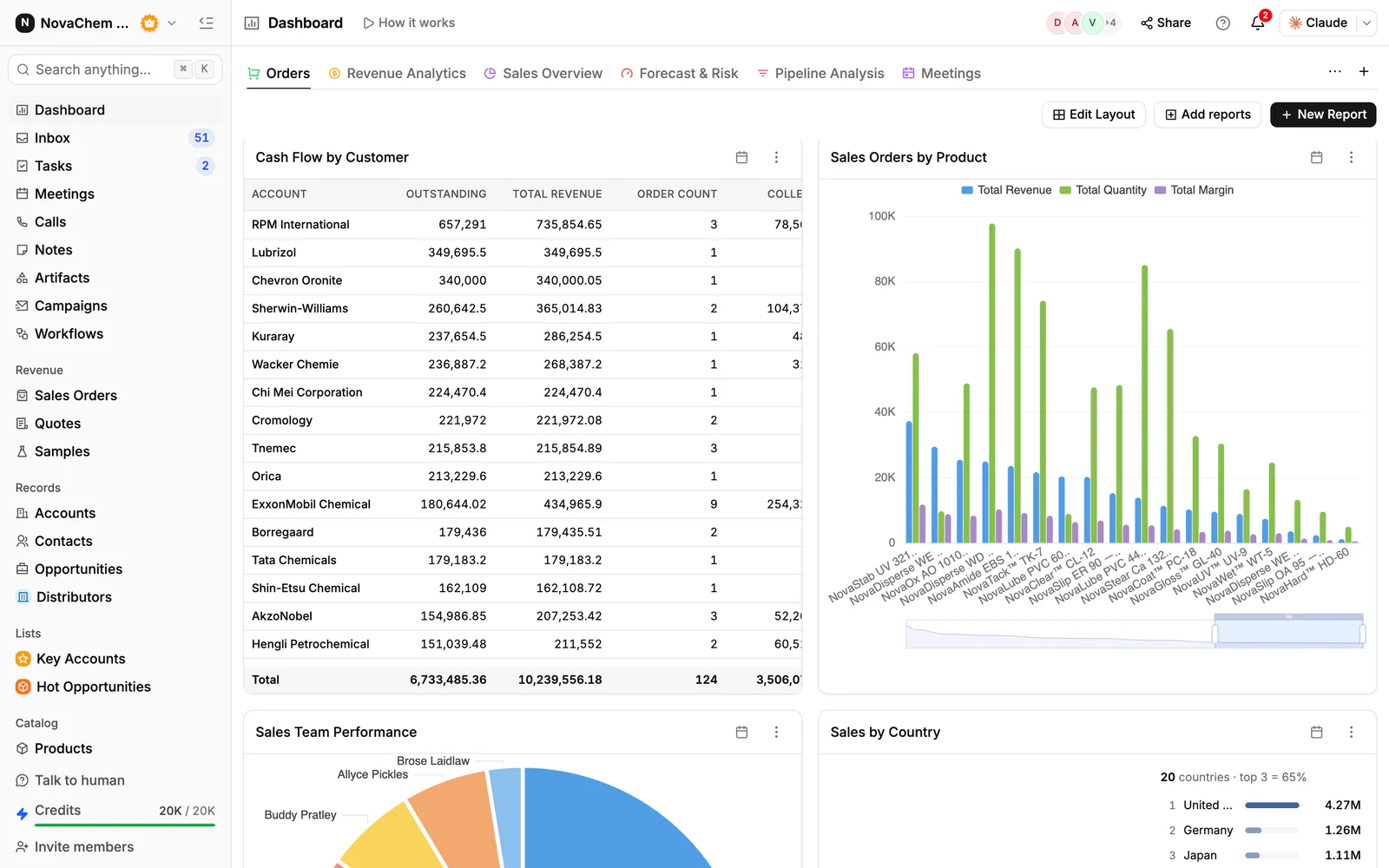Open Key Accounts list
The height and width of the screenshot is (868, 1389).
pyautogui.click(x=115, y=659)
